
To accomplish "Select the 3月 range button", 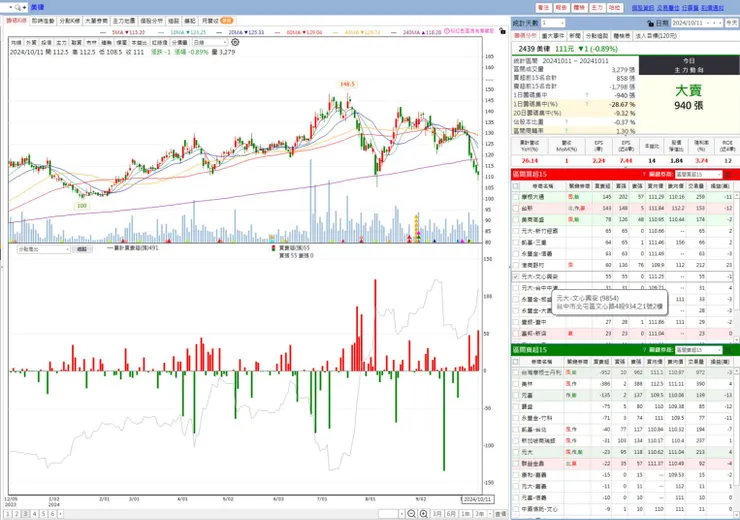I will (437, 514).
